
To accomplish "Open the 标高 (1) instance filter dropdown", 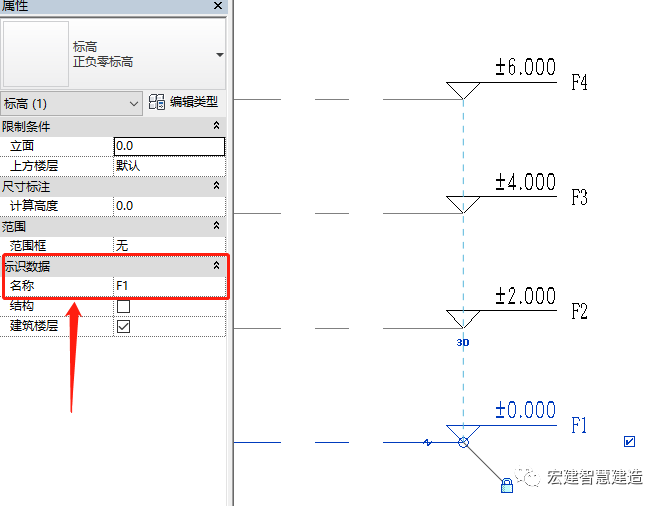I will click(71, 103).
